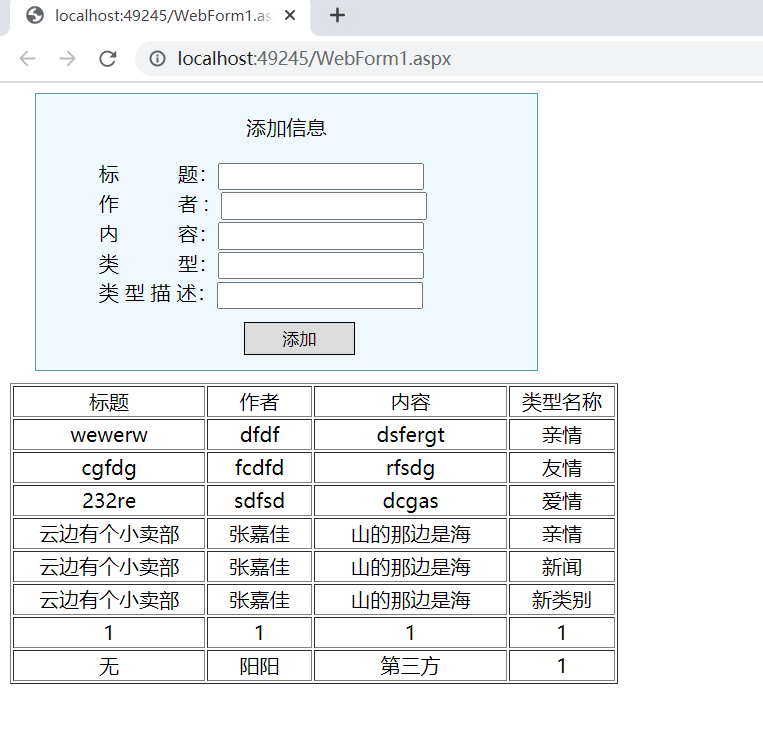Click the 添加 button

click(x=299, y=339)
